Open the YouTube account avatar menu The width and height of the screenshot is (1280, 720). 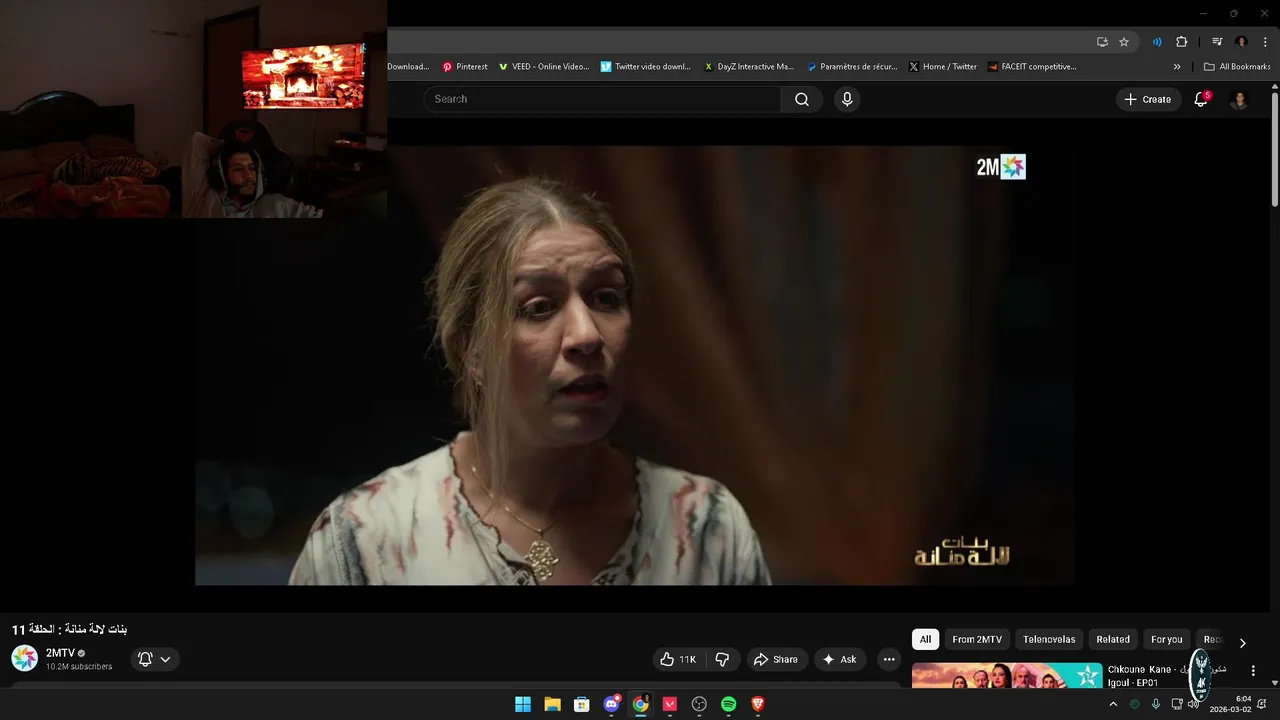tap(1239, 99)
